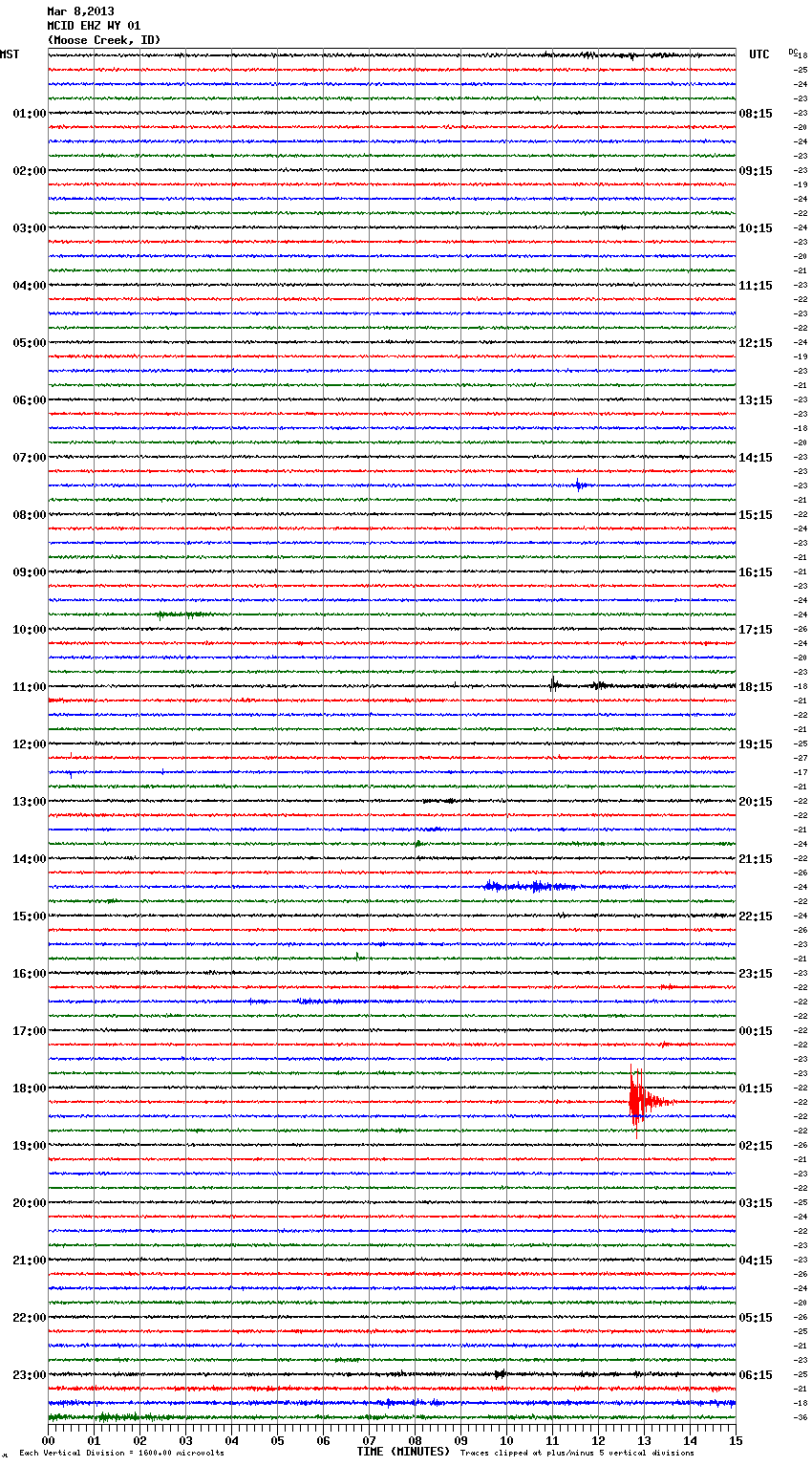Image resolution: width=812 pixels, height=1466 pixels.
Task: Select the 16:00 MST time label
Action: click(30, 974)
